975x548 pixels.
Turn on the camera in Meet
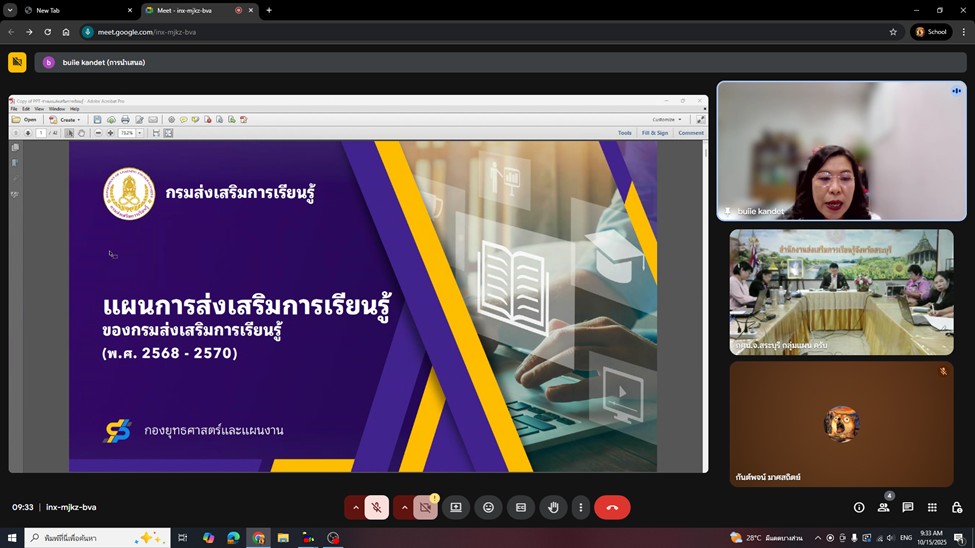(x=425, y=507)
